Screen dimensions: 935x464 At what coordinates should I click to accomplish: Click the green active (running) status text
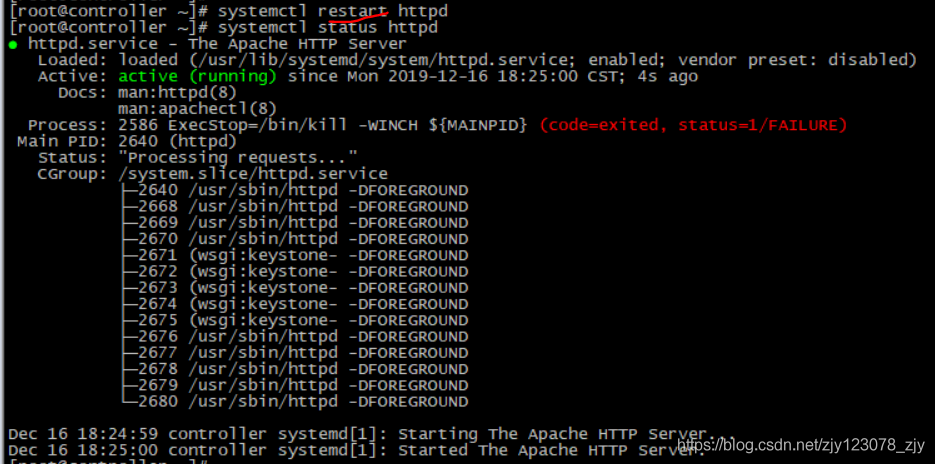(x=197, y=76)
